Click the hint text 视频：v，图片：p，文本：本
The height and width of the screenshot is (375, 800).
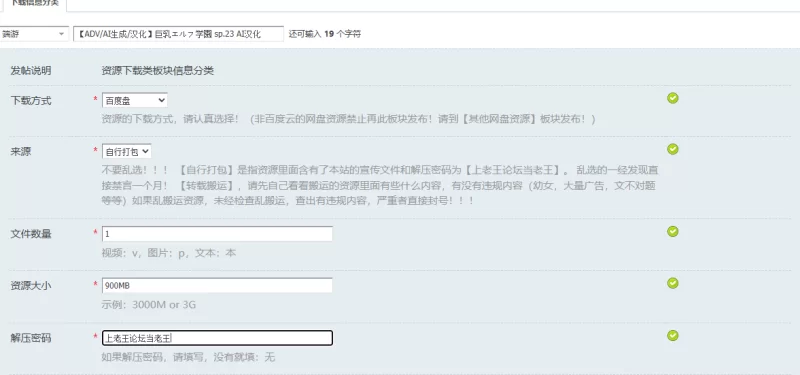[169, 253]
